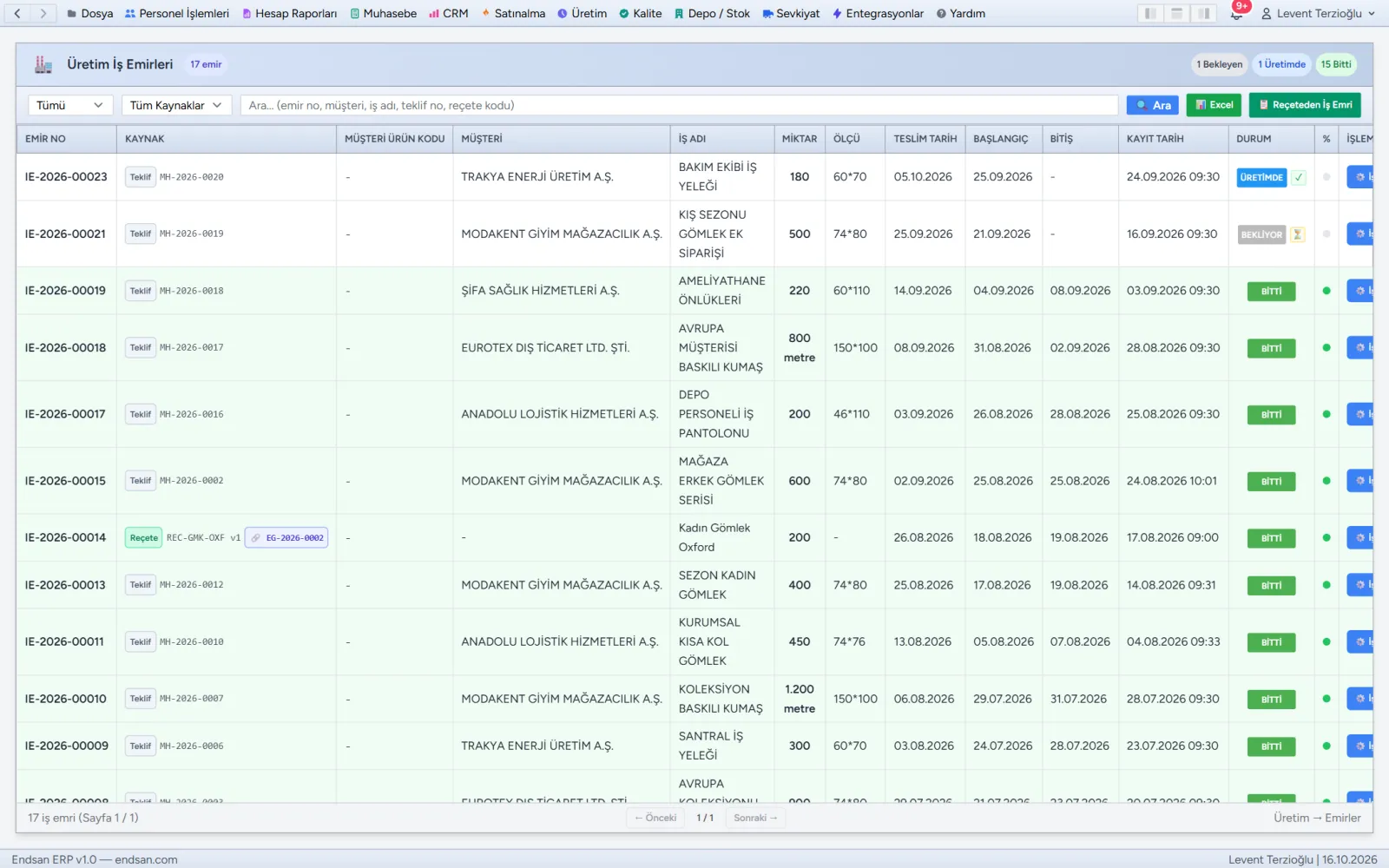1389x868 pixels.
Task: Filter by the 1 Bekleyen badge
Action: point(1219,64)
